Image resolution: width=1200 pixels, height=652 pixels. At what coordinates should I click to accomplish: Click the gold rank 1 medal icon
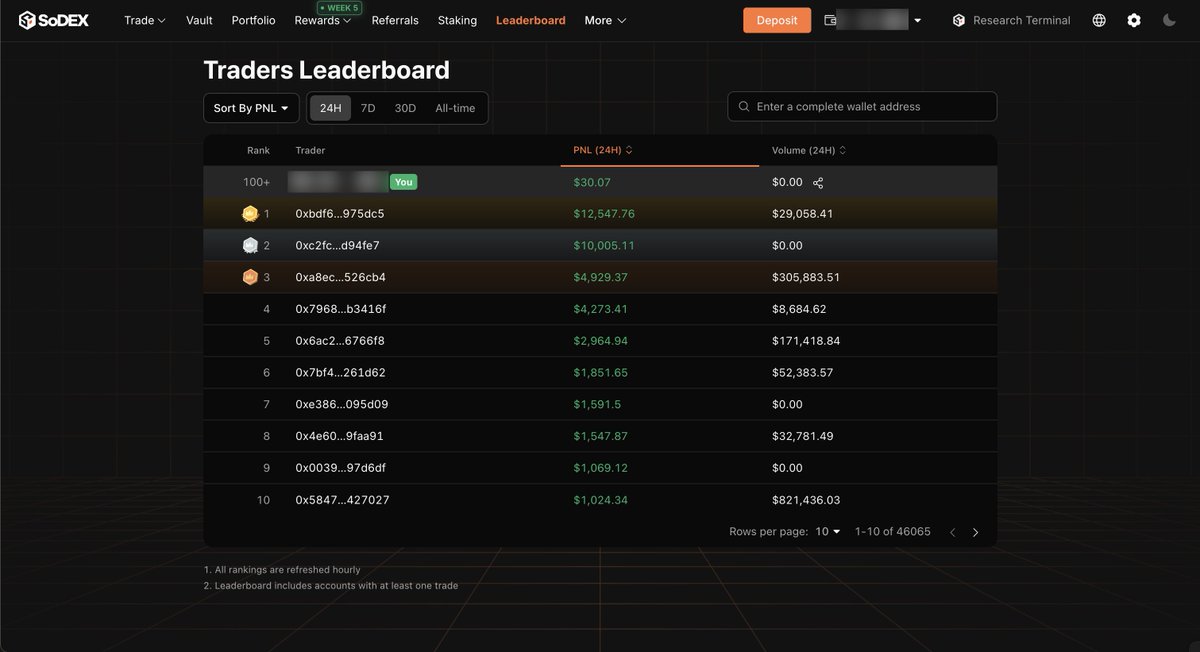[x=250, y=214]
